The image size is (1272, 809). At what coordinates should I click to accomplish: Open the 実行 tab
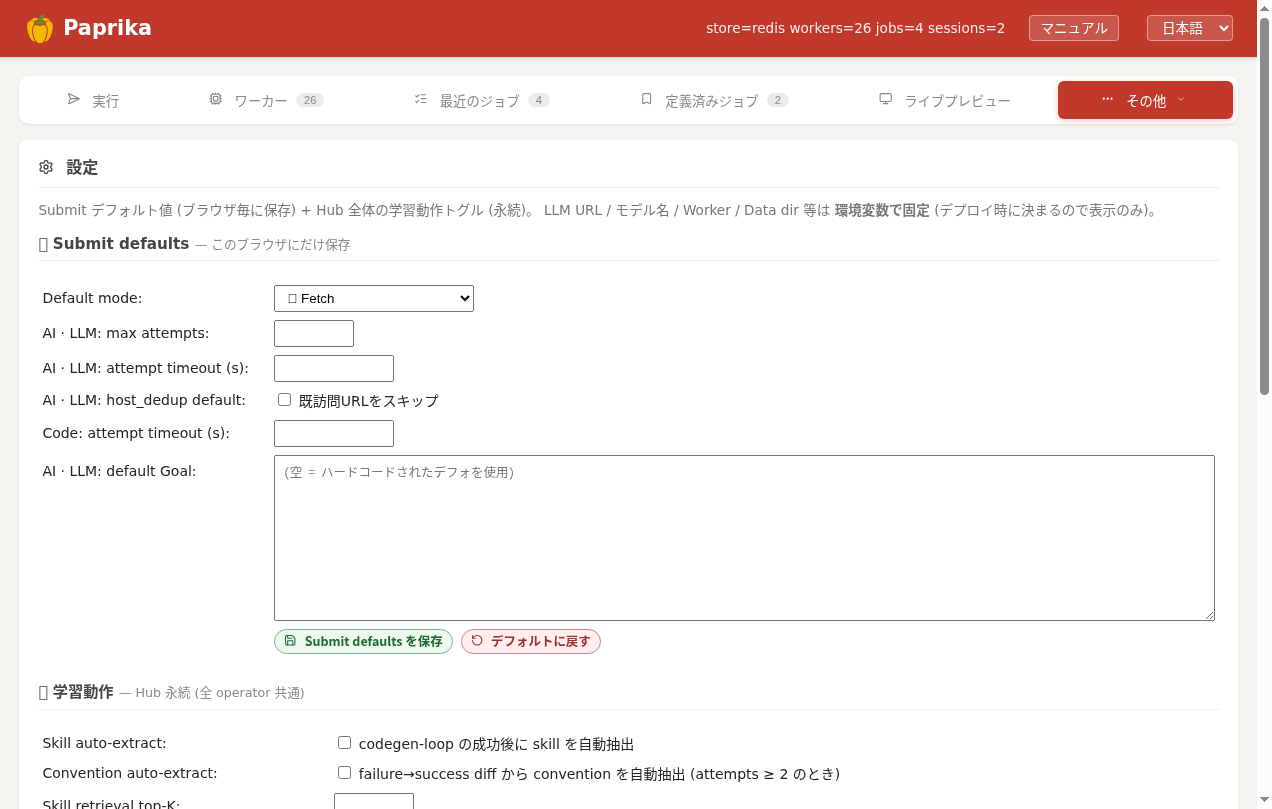(x=93, y=100)
